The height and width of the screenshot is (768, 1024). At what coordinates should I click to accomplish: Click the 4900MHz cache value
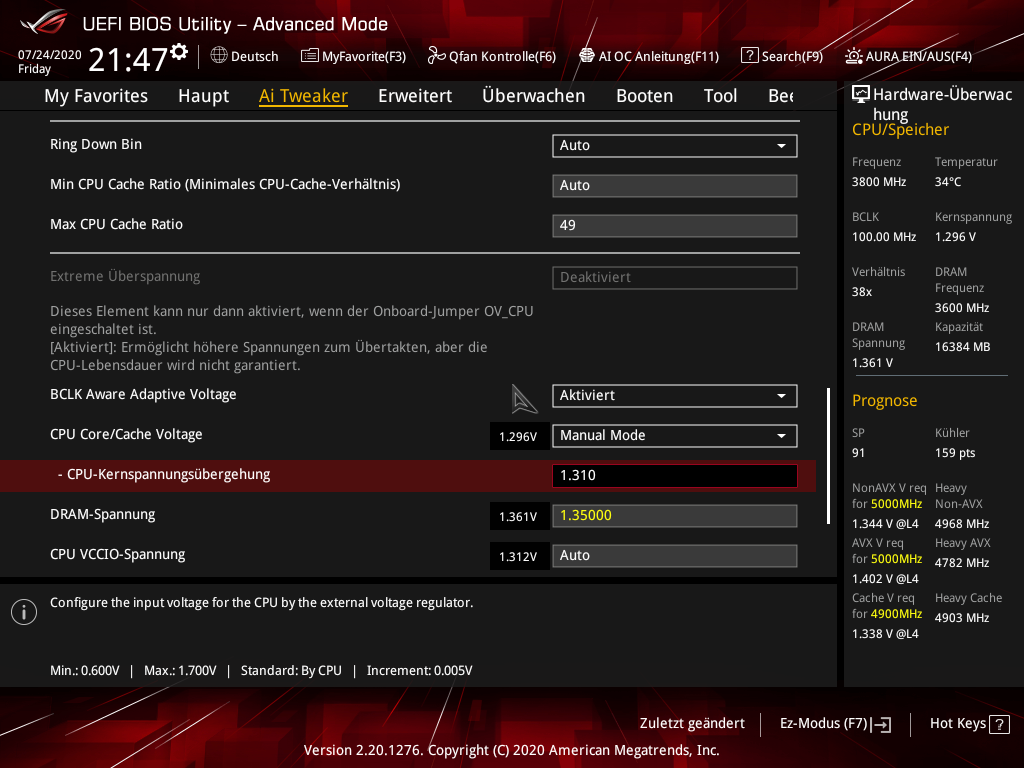point(896,614)
